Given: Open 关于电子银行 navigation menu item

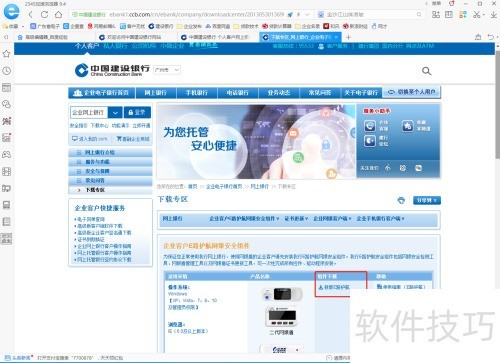Looking at the screenshot, I should 361,93.
